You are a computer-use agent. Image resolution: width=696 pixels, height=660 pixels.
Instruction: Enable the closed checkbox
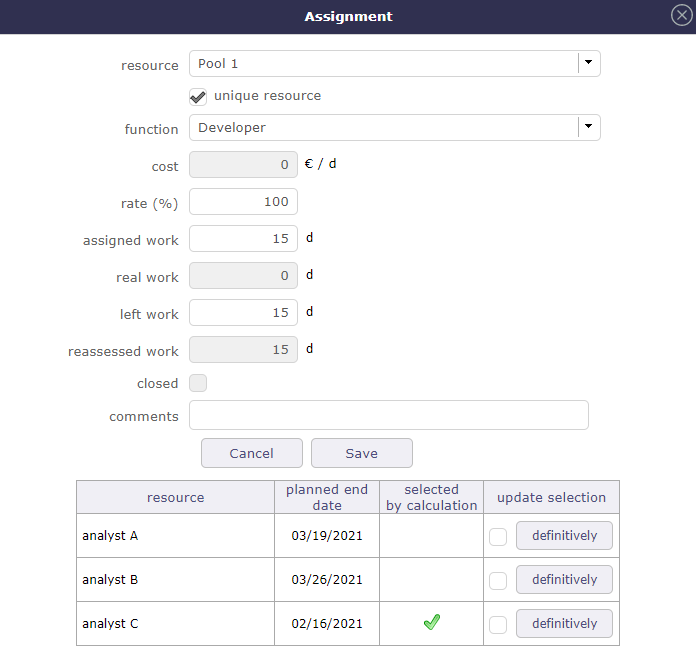click(198, 383)
